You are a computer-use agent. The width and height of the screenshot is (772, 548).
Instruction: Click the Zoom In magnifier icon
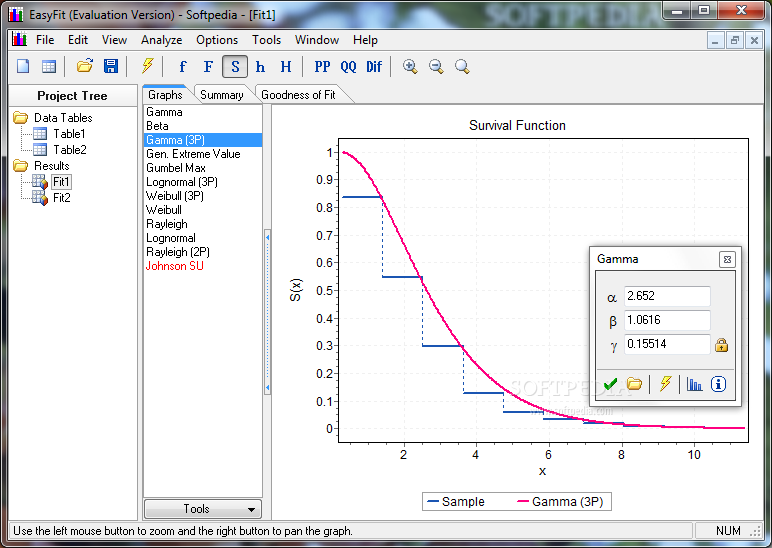pos(410,66)
